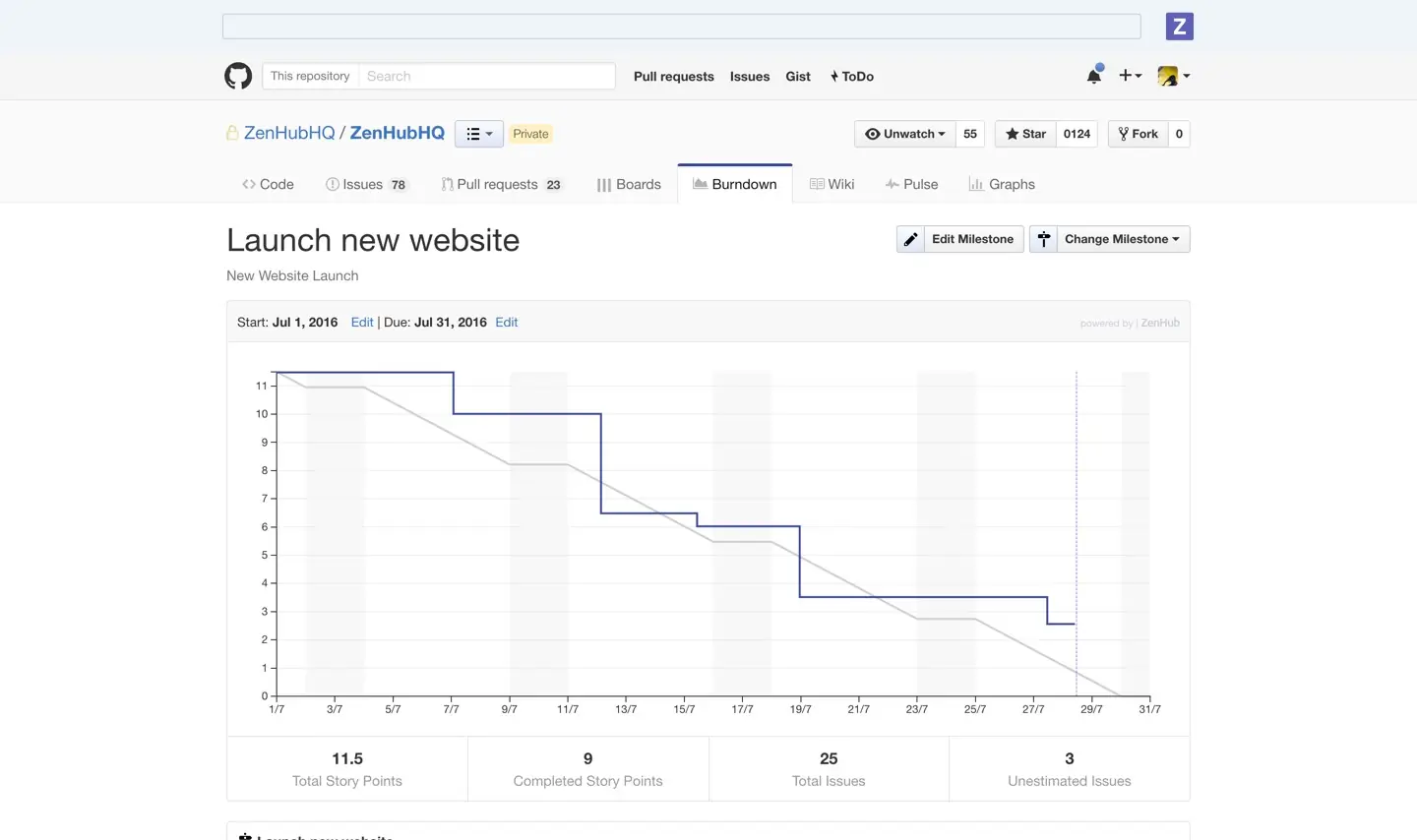Image resolution: width=1417 pixels, height=840 pixels.
Task: Edit the Jul 31, 2016 due date
Action: coord(507,322)
